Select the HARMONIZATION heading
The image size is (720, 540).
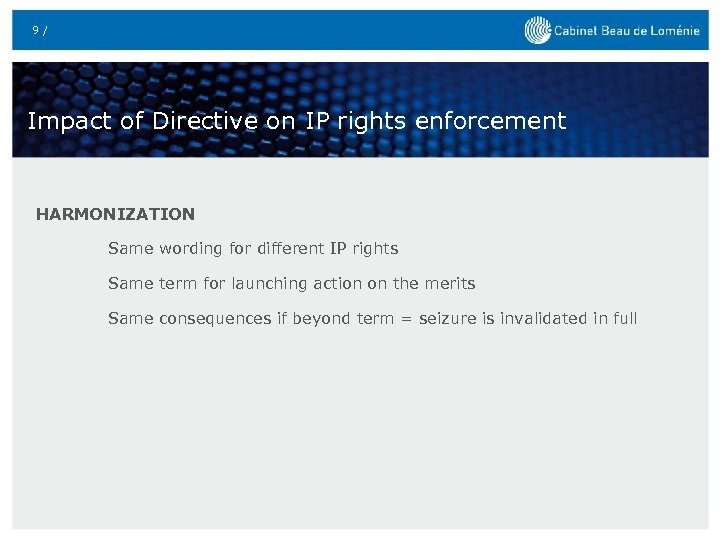coord(115,214)
